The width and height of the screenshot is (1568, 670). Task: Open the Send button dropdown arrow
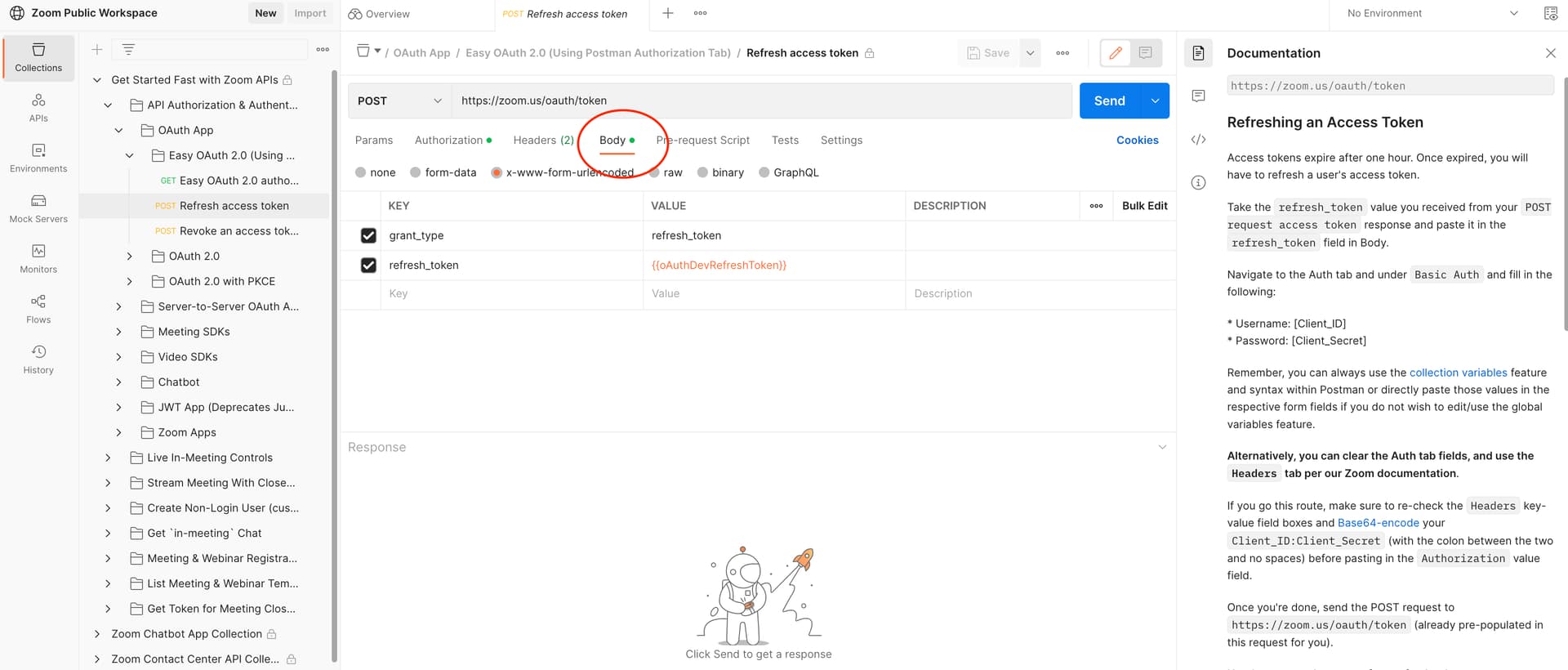click(1155, 100)
